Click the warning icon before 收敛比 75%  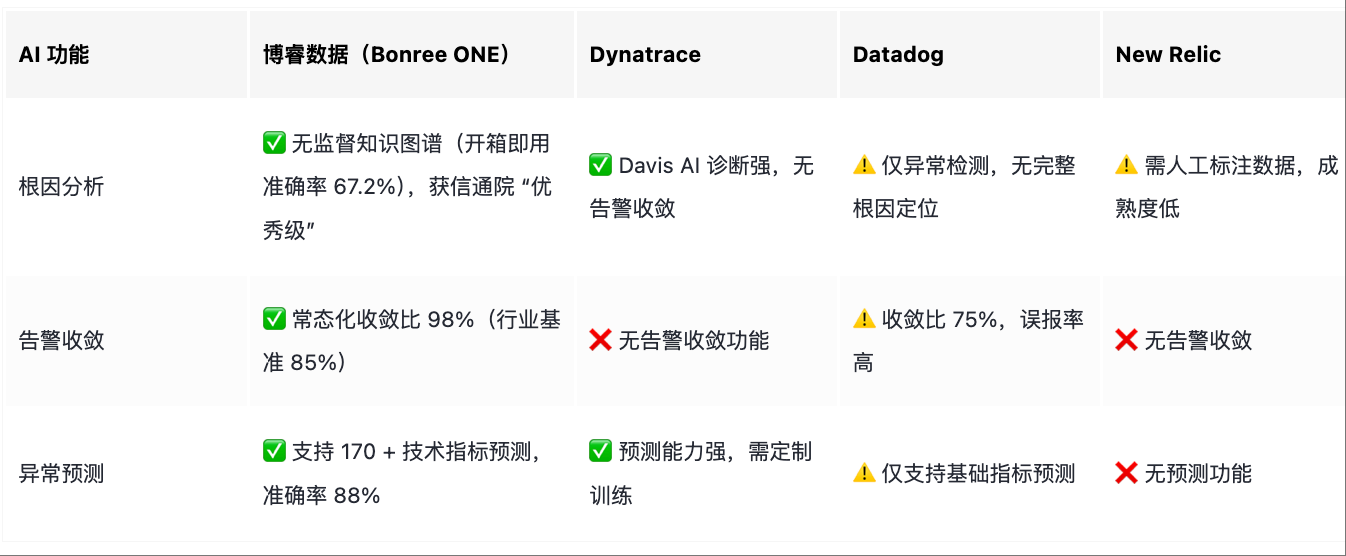click(864, 320)
